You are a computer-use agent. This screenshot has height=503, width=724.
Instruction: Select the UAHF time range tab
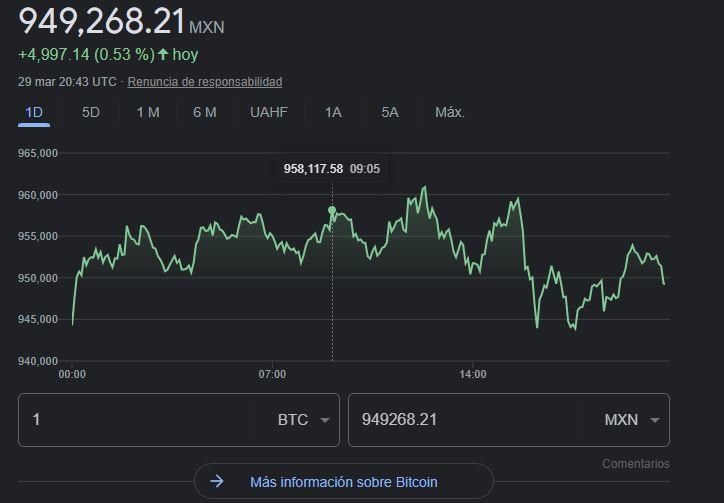269,112
